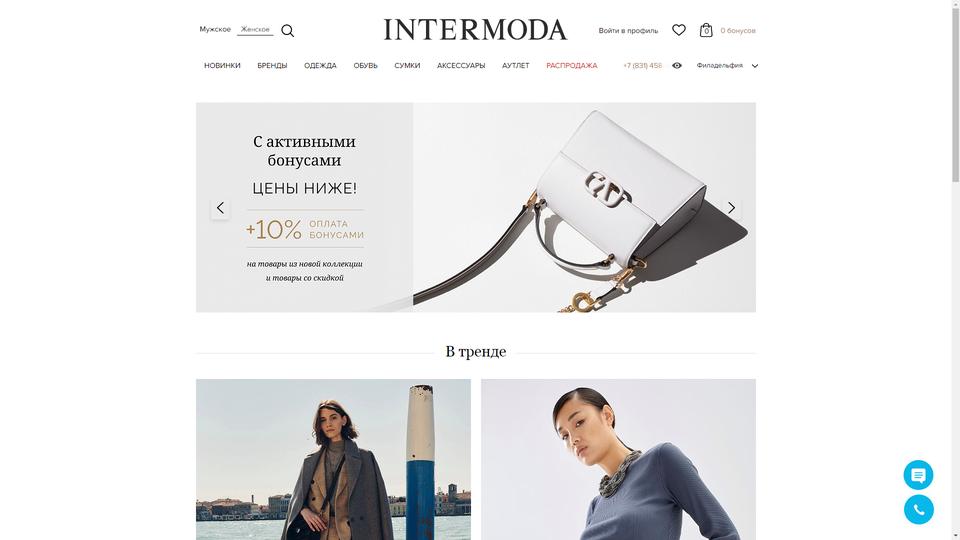The height and width of the screenshot is (540, 960).
Task: Open the РАСПРОДАЖА menu item
Action: pos(571,66)
